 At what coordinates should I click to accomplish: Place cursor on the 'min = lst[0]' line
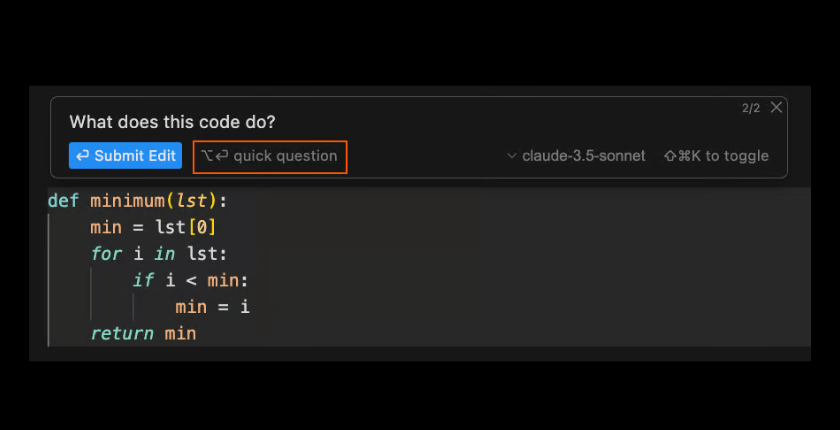click(153, 227)
